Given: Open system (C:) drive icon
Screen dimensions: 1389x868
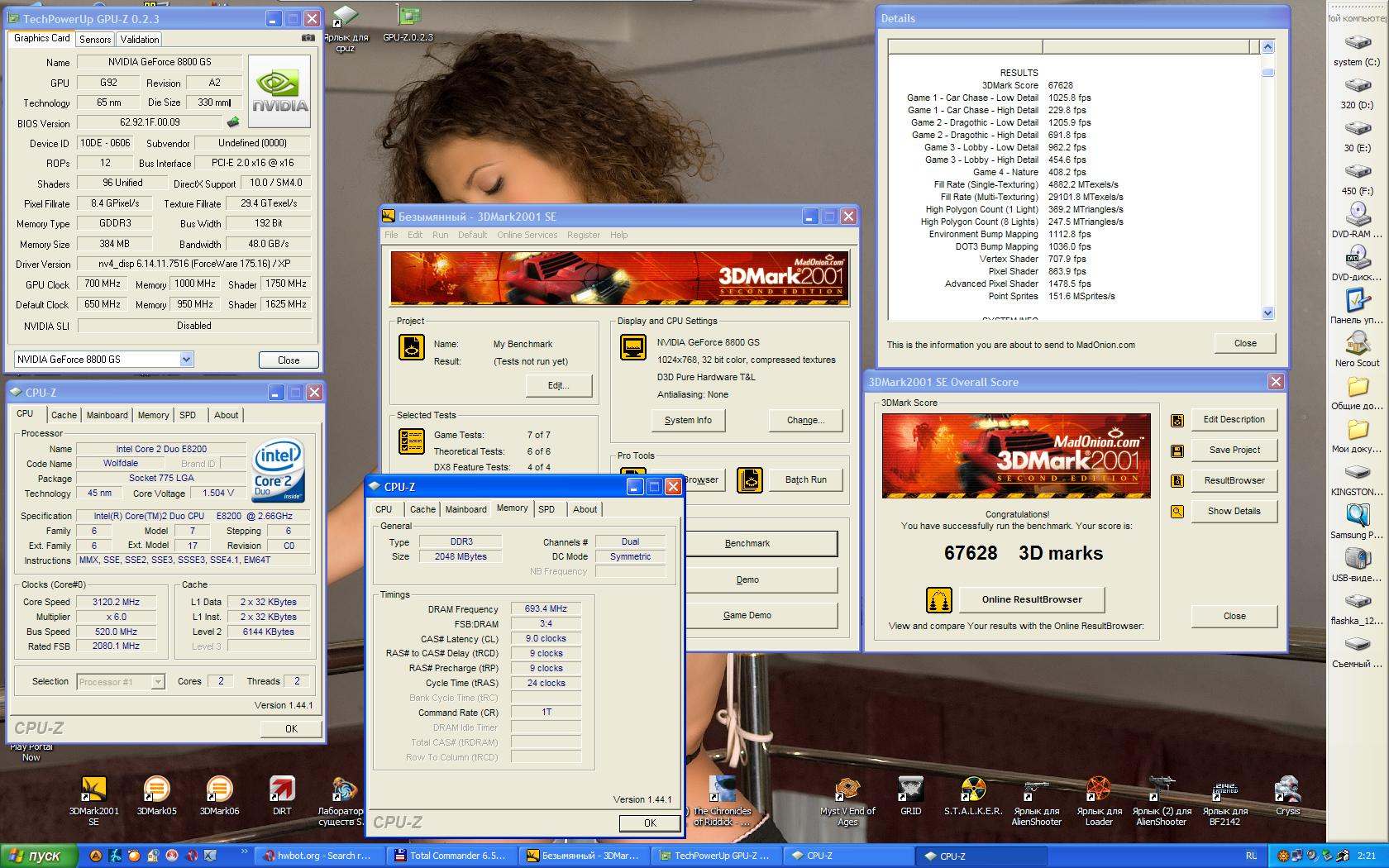Looking at the screenshot, I should point(1357,50).
